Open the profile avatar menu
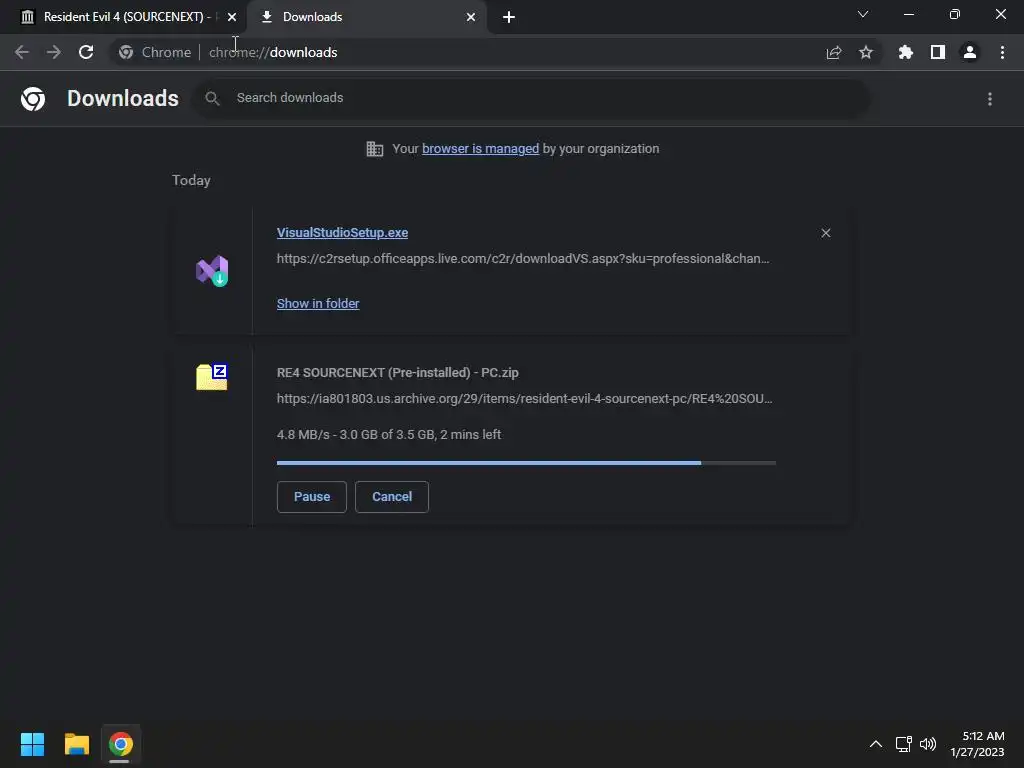This screenshot has height=768, width=1024. tap(970, 52)
